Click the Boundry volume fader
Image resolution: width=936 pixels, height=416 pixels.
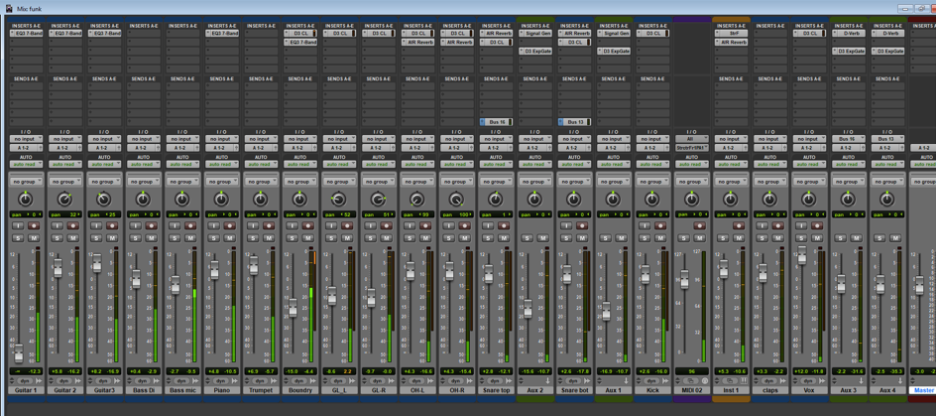click(292, 307)
